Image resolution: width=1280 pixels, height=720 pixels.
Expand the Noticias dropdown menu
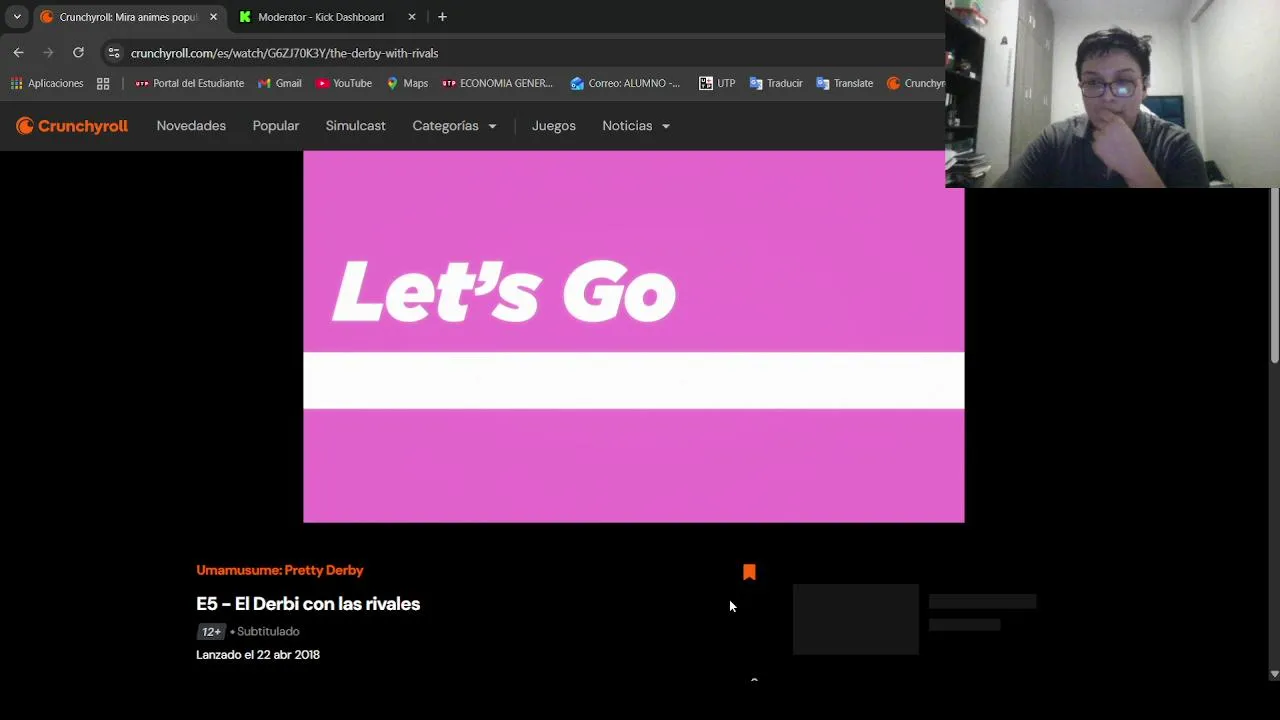point(636,126)
